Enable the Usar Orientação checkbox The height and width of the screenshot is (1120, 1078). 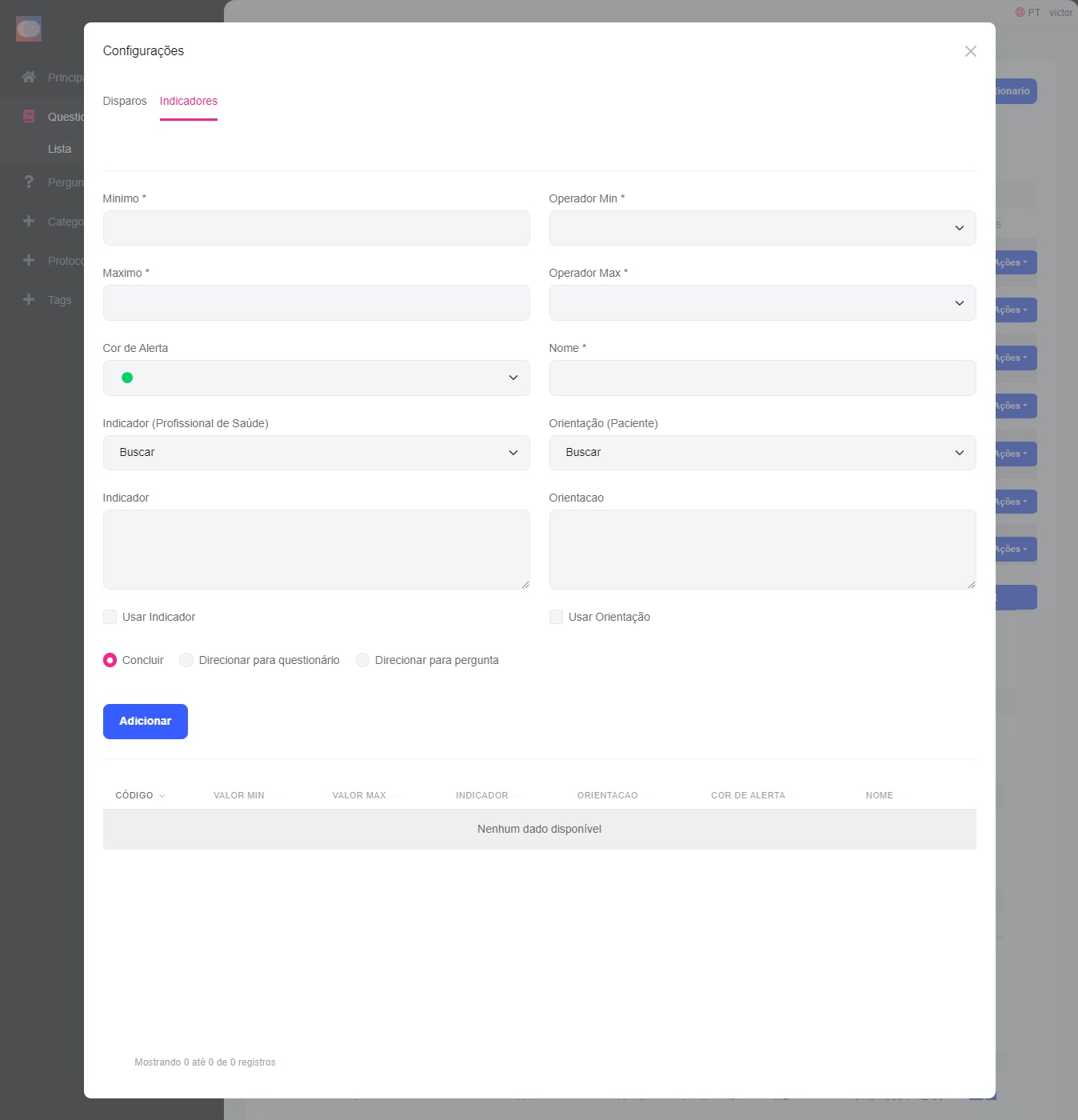(x=556, y=617)
